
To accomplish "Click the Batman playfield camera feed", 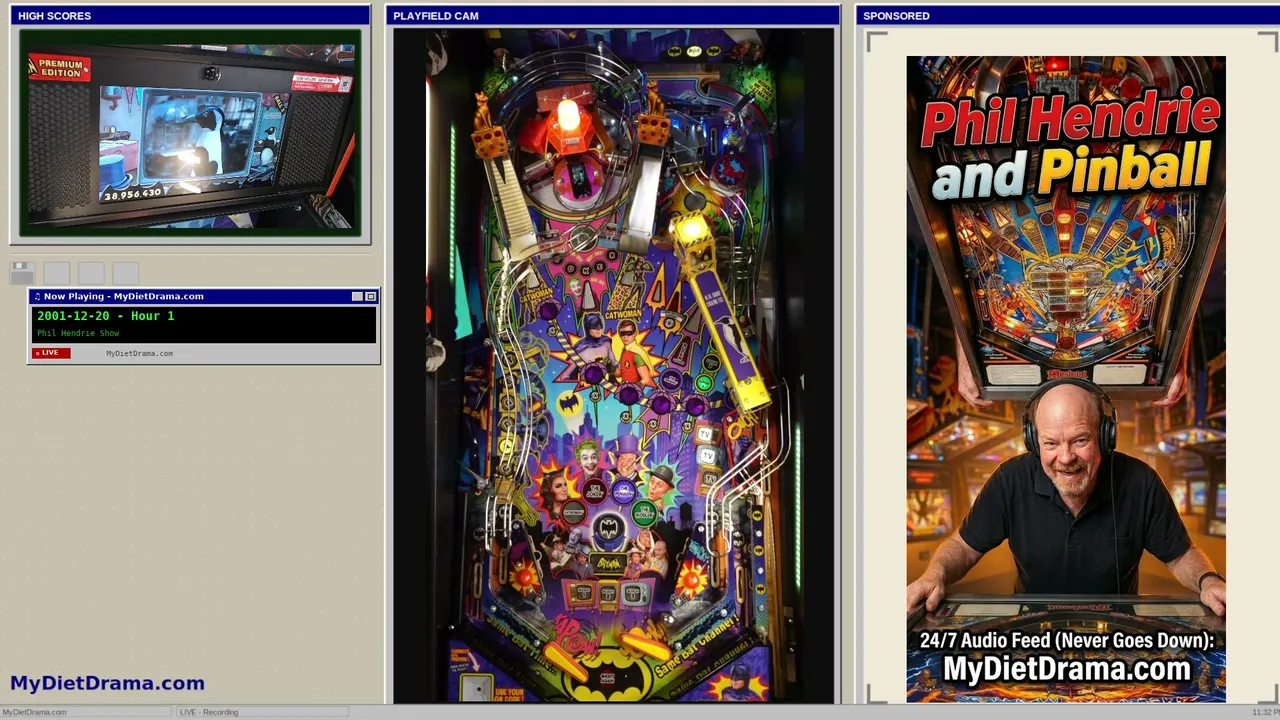I will [x=613, y=366].
